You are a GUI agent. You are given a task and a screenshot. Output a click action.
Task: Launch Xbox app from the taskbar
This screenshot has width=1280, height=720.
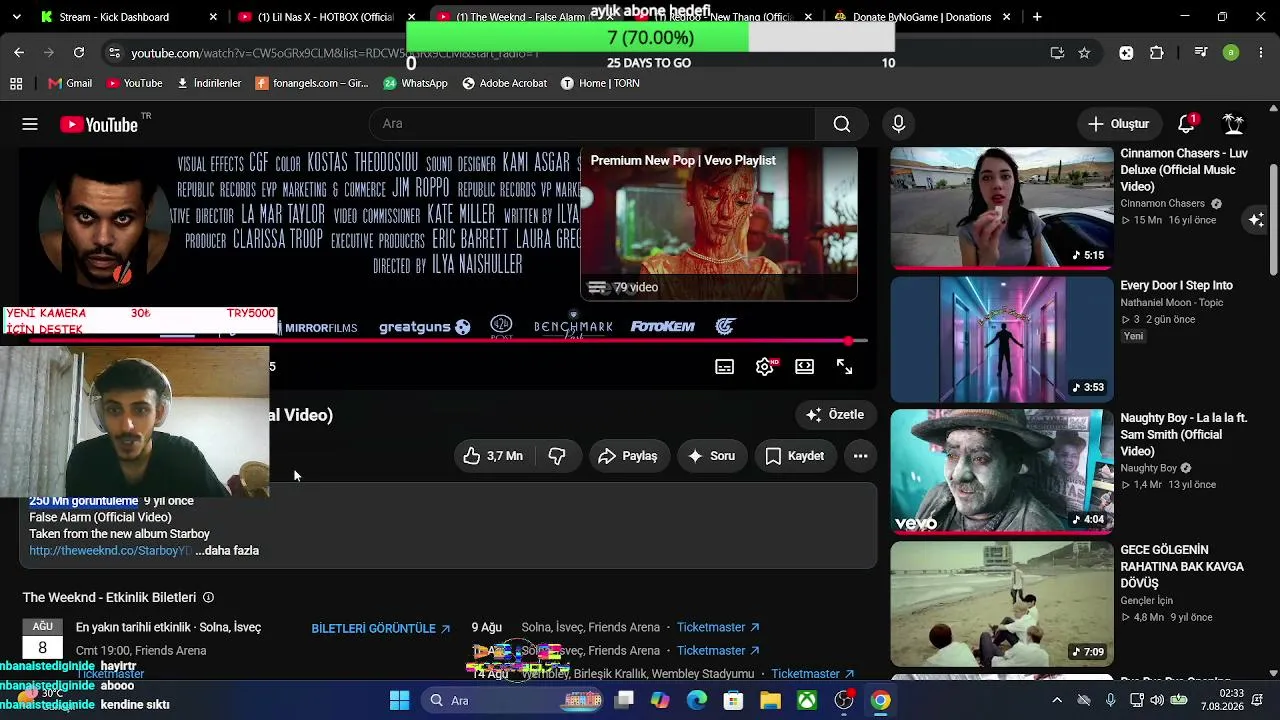point(807,701)
